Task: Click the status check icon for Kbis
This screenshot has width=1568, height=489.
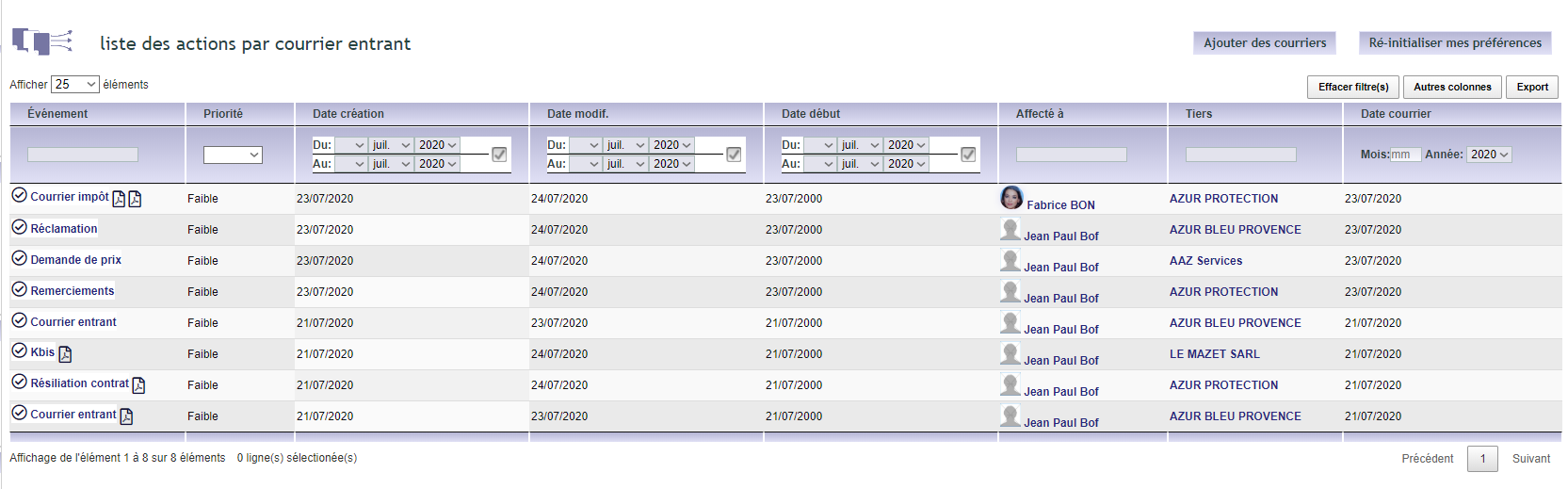Action: pos(19,350)
